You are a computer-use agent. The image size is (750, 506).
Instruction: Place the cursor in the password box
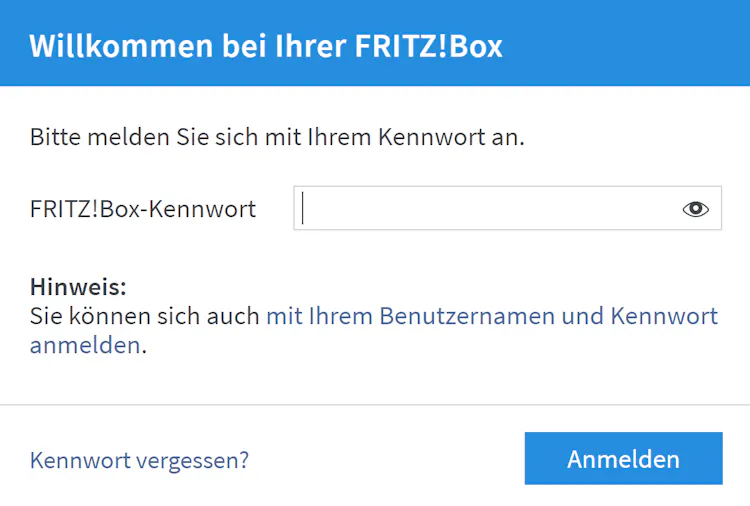click(490, 209)
